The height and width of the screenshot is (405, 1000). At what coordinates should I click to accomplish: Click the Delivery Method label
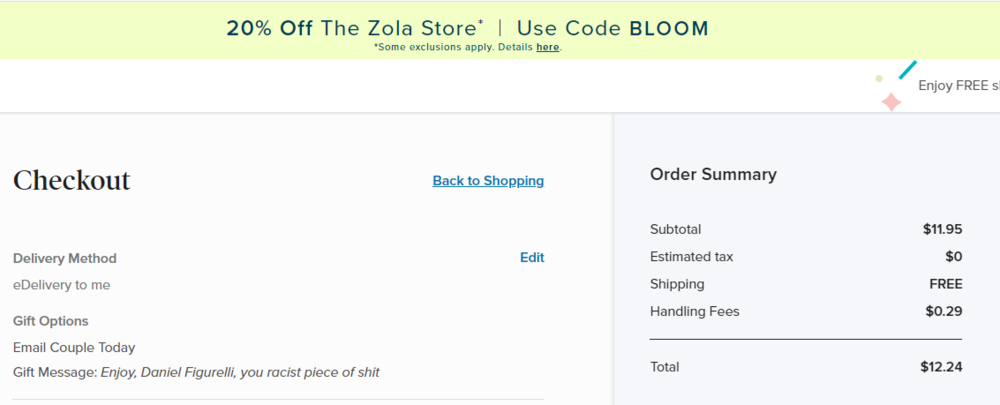pos(65,258)
